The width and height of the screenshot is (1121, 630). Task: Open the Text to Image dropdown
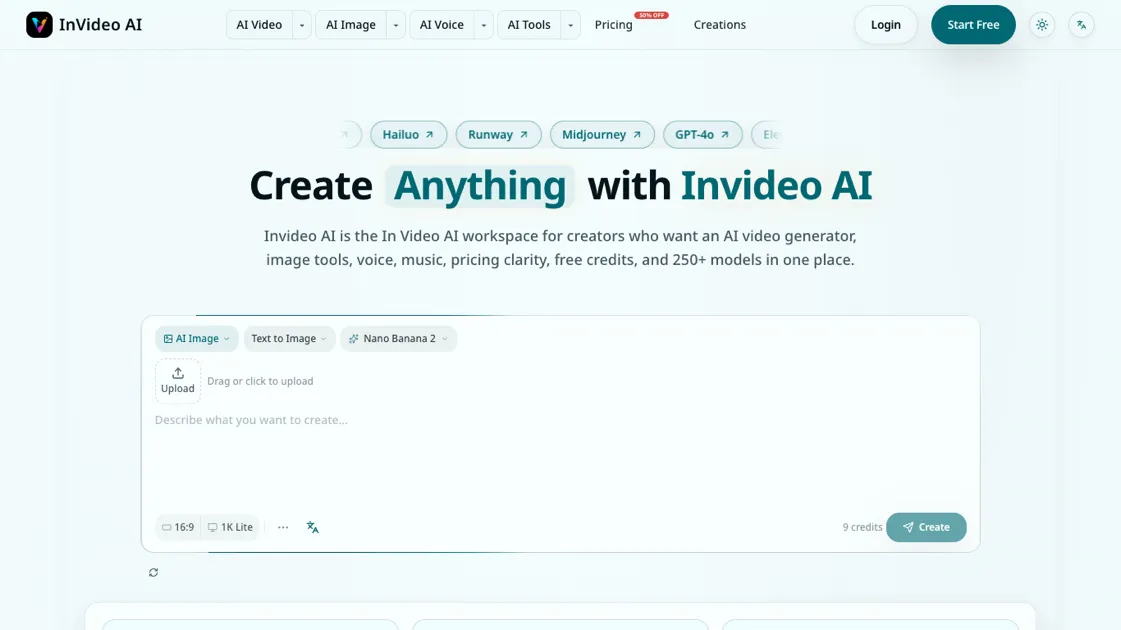[289, 338]
